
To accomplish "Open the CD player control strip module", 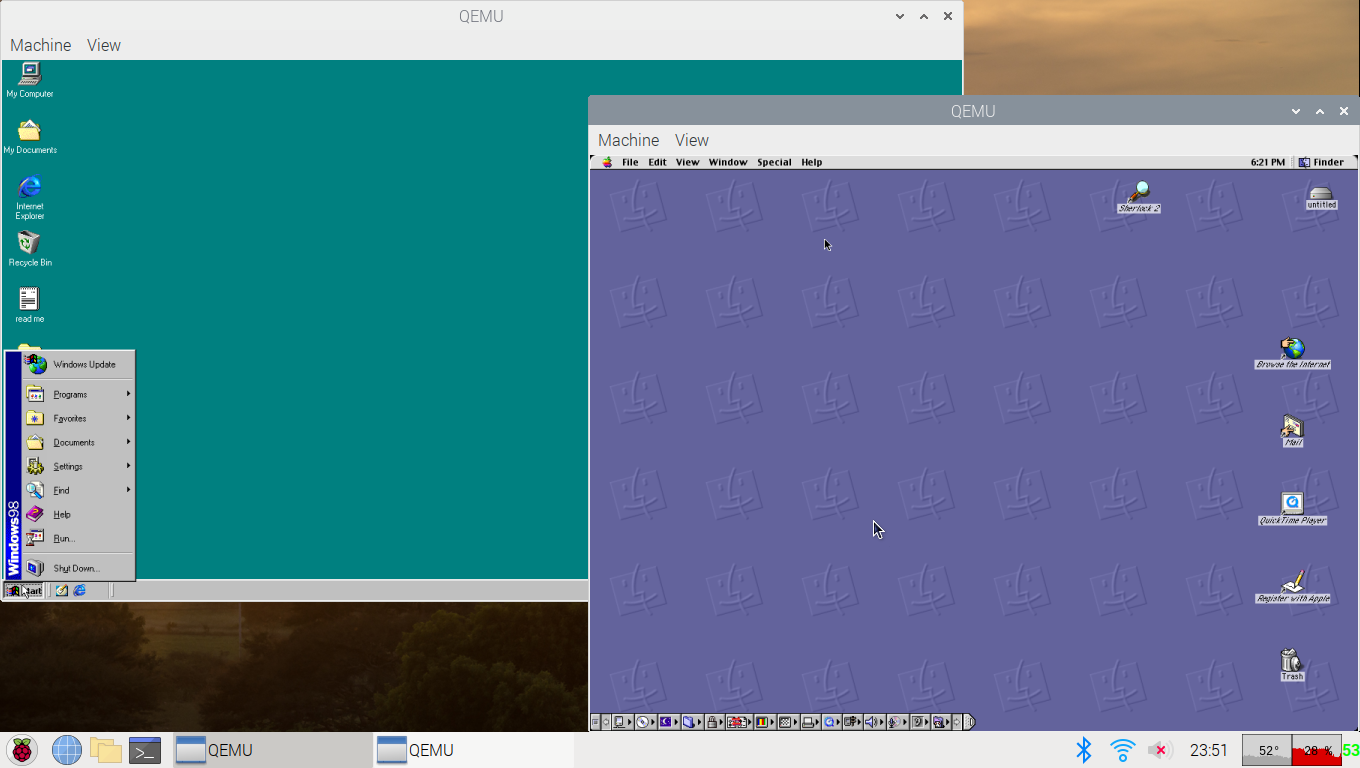I will click(x=645, y=722).
